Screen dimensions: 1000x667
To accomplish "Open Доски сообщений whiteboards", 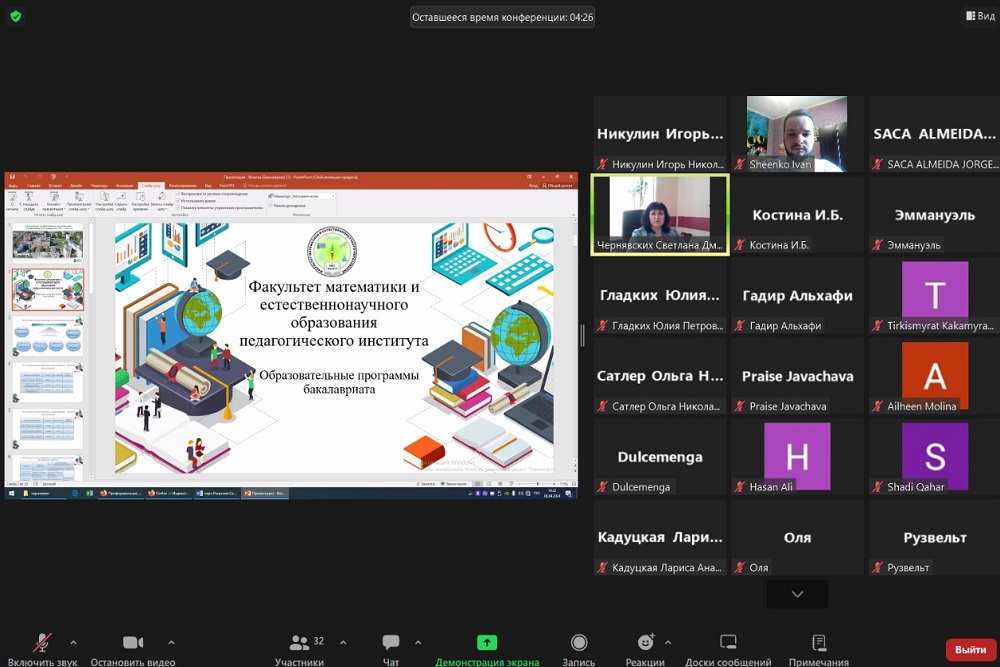I will pyautogui.click(x=728, y=643).
